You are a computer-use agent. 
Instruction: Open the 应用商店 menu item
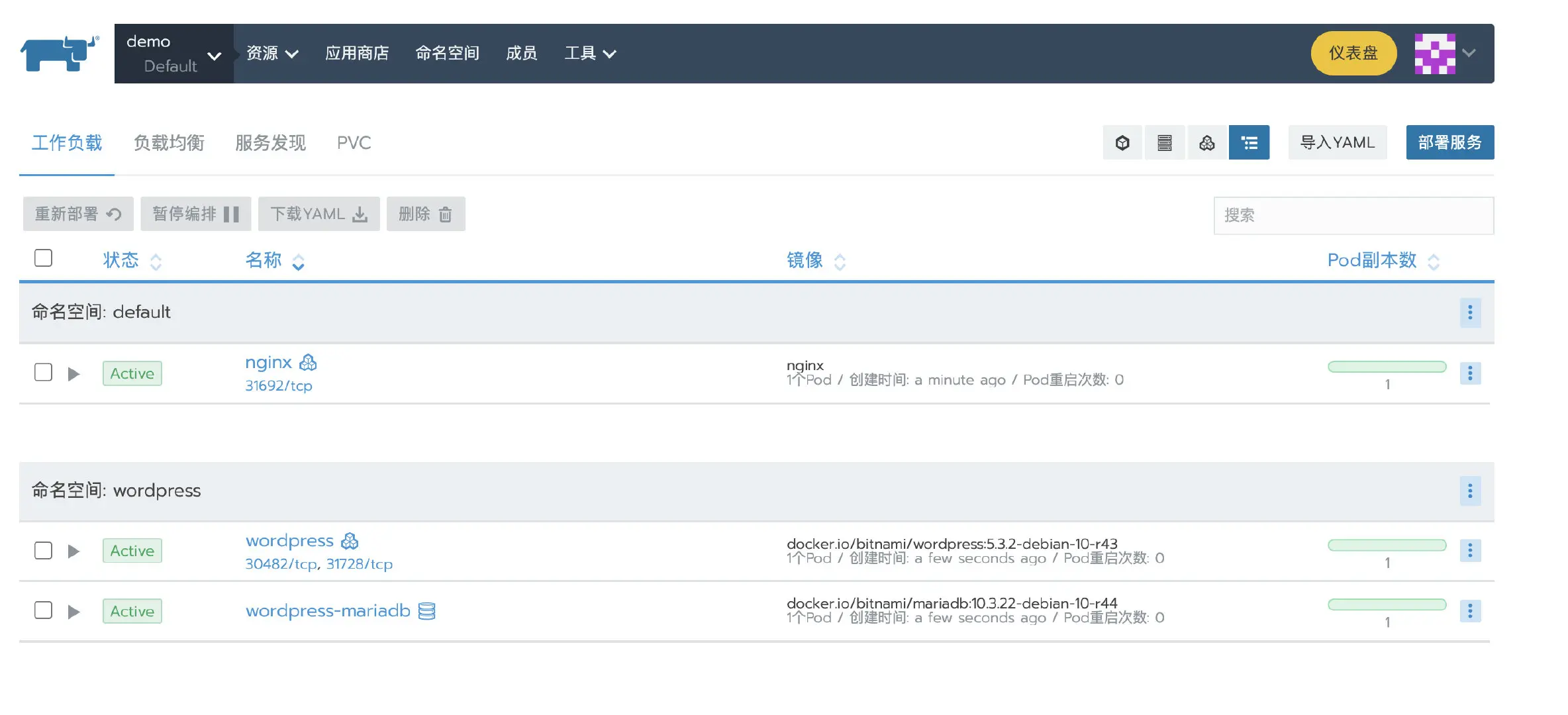click(357, 53)
